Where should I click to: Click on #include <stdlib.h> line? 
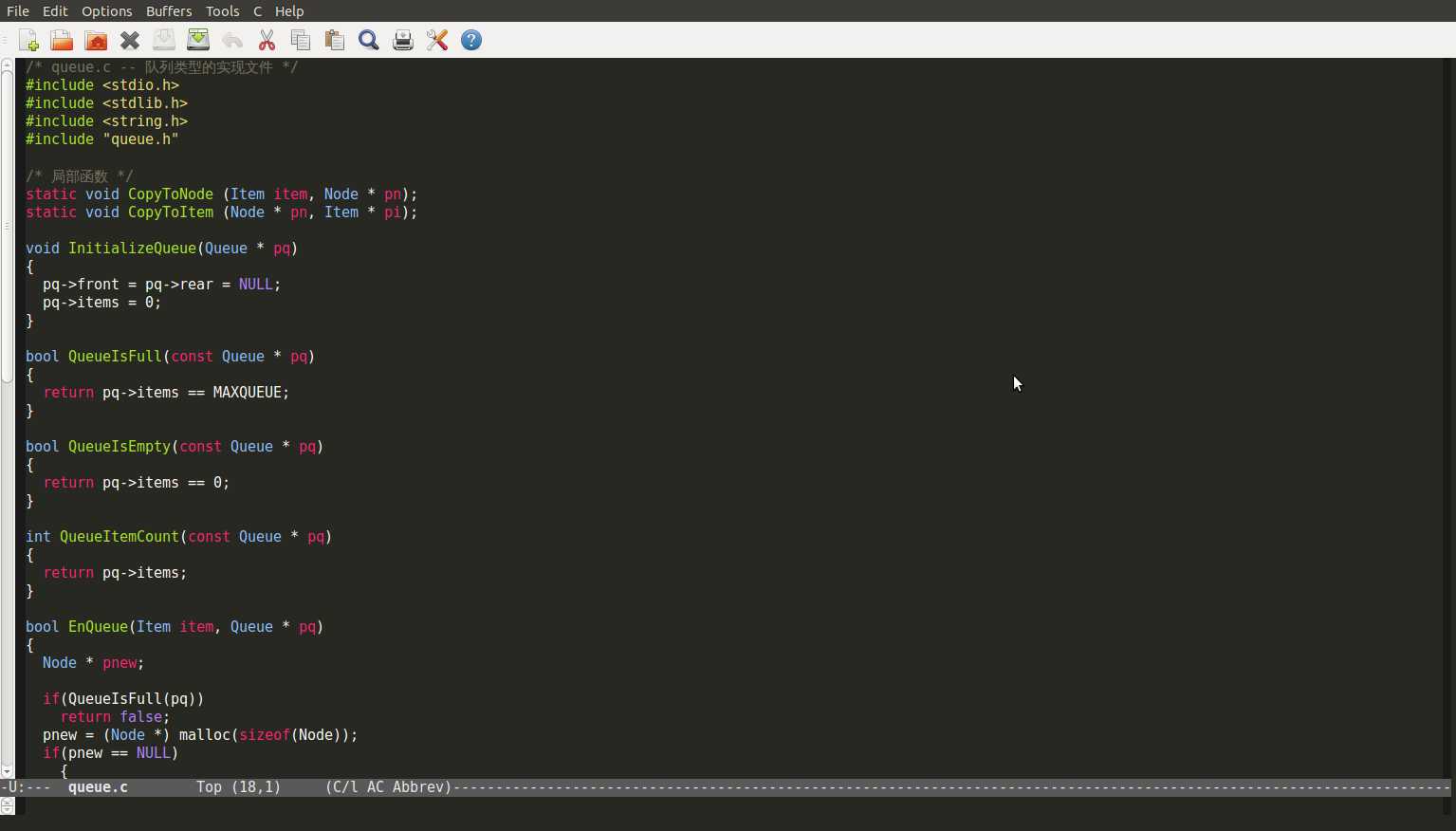pyautogui.click(x=106, y=103)
